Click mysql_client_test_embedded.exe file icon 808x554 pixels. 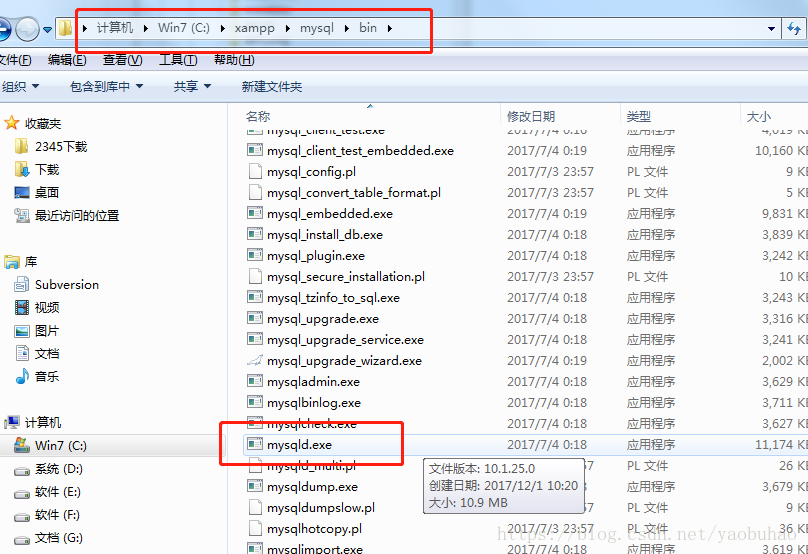[x=255, y=150]
